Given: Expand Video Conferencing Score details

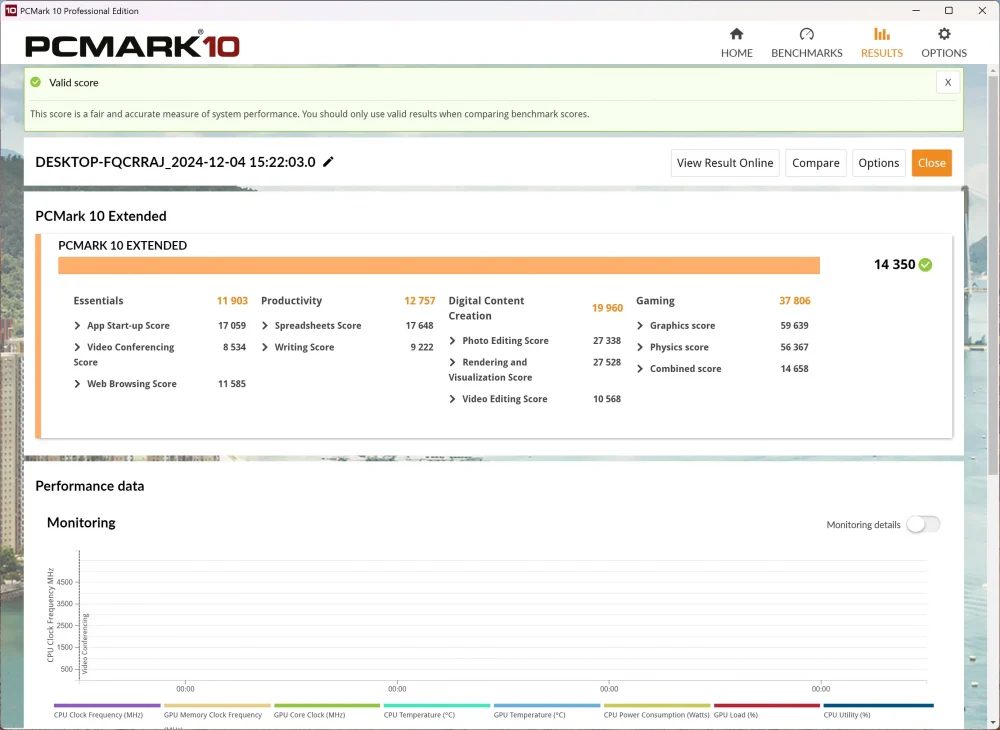Looking at the screenshot, I should click(x=77, y=347).
